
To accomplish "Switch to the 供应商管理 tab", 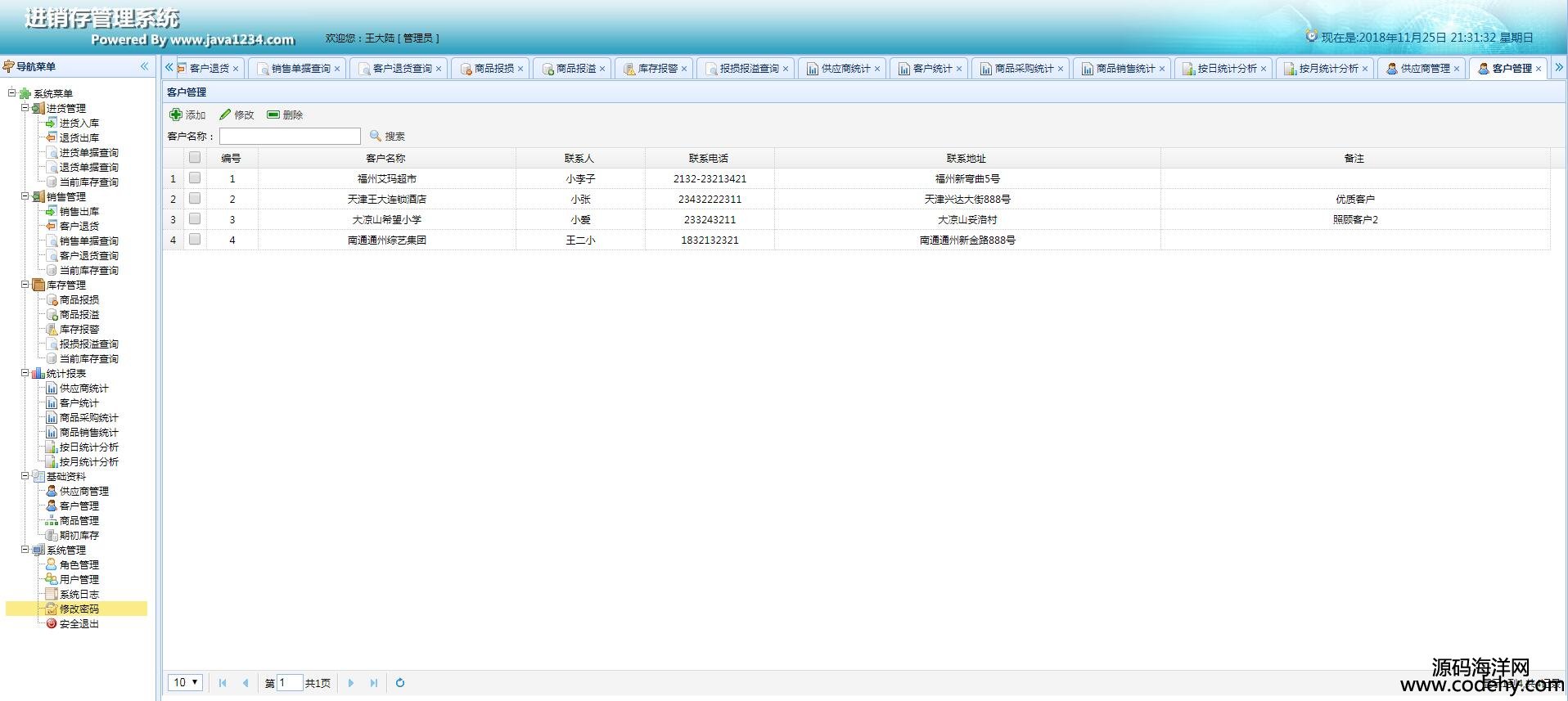I will pyautogui.click(x=1424, y=69).
